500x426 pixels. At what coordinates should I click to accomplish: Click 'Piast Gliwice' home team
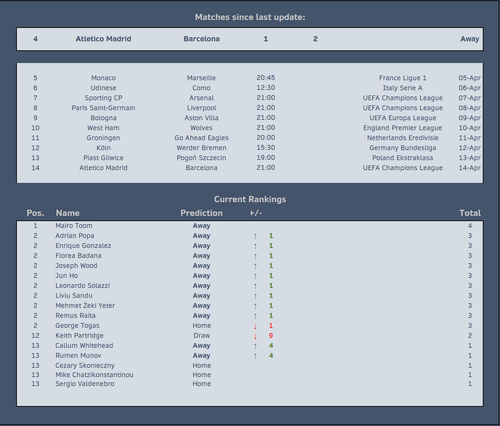point(103,158)
